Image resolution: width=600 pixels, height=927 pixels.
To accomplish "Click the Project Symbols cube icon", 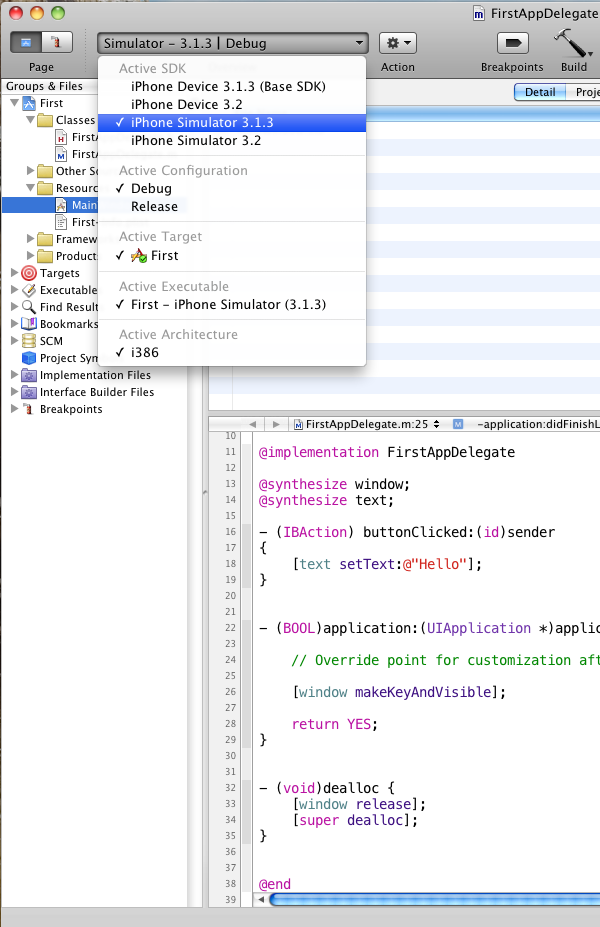I will [29, 358].
